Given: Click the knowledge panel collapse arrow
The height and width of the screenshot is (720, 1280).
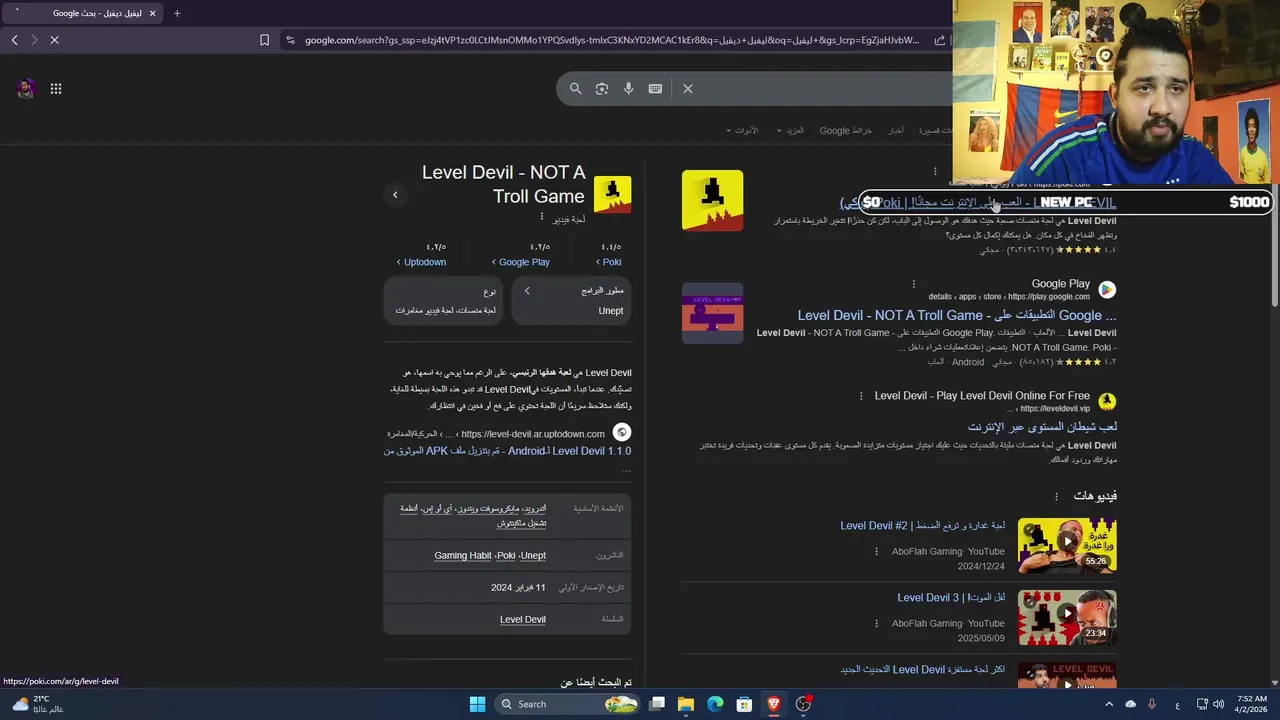Looking at the screenshot, I should point(395,195).
